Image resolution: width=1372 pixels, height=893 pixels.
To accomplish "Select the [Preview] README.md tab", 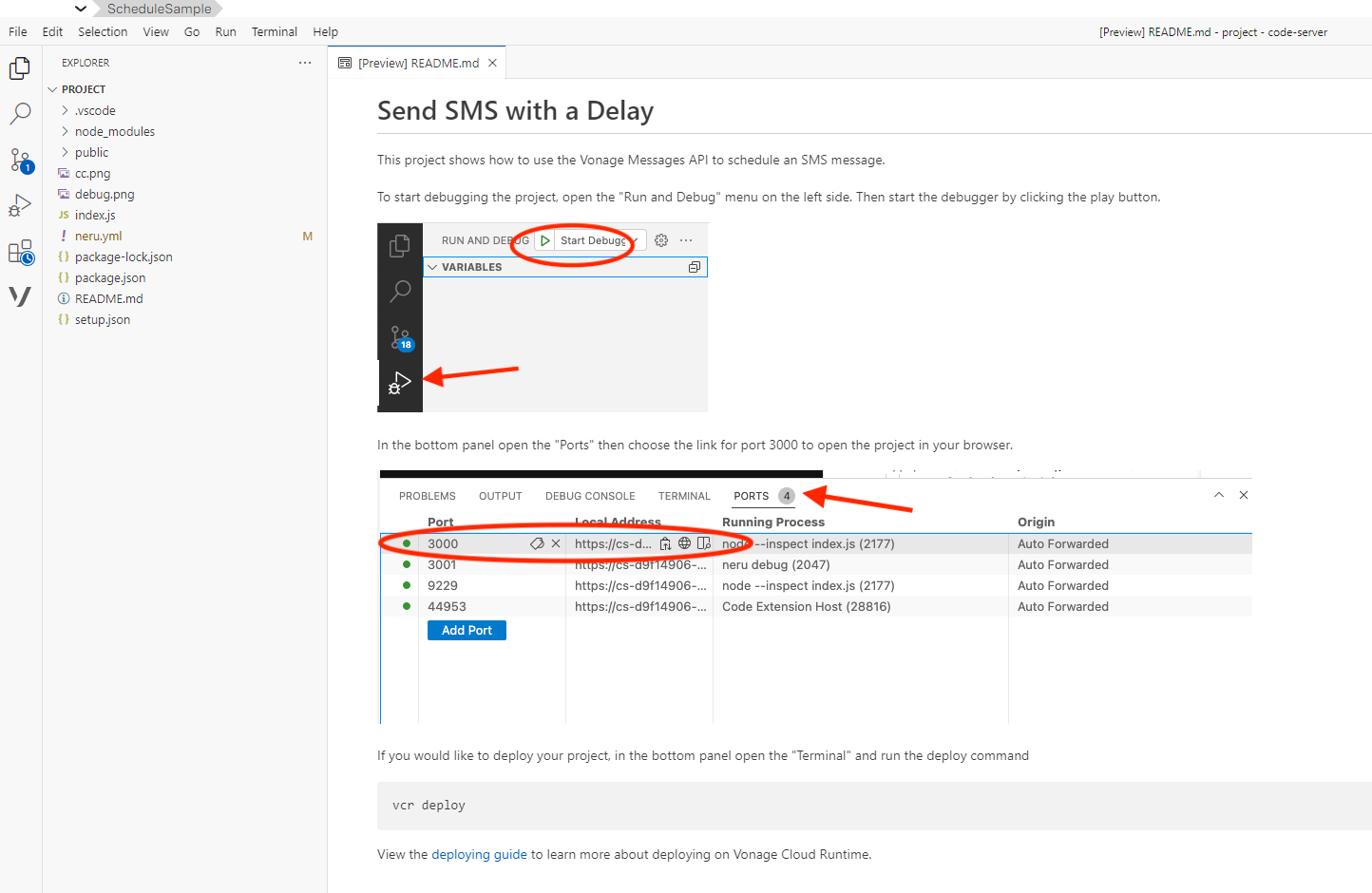I will (418, 63).
